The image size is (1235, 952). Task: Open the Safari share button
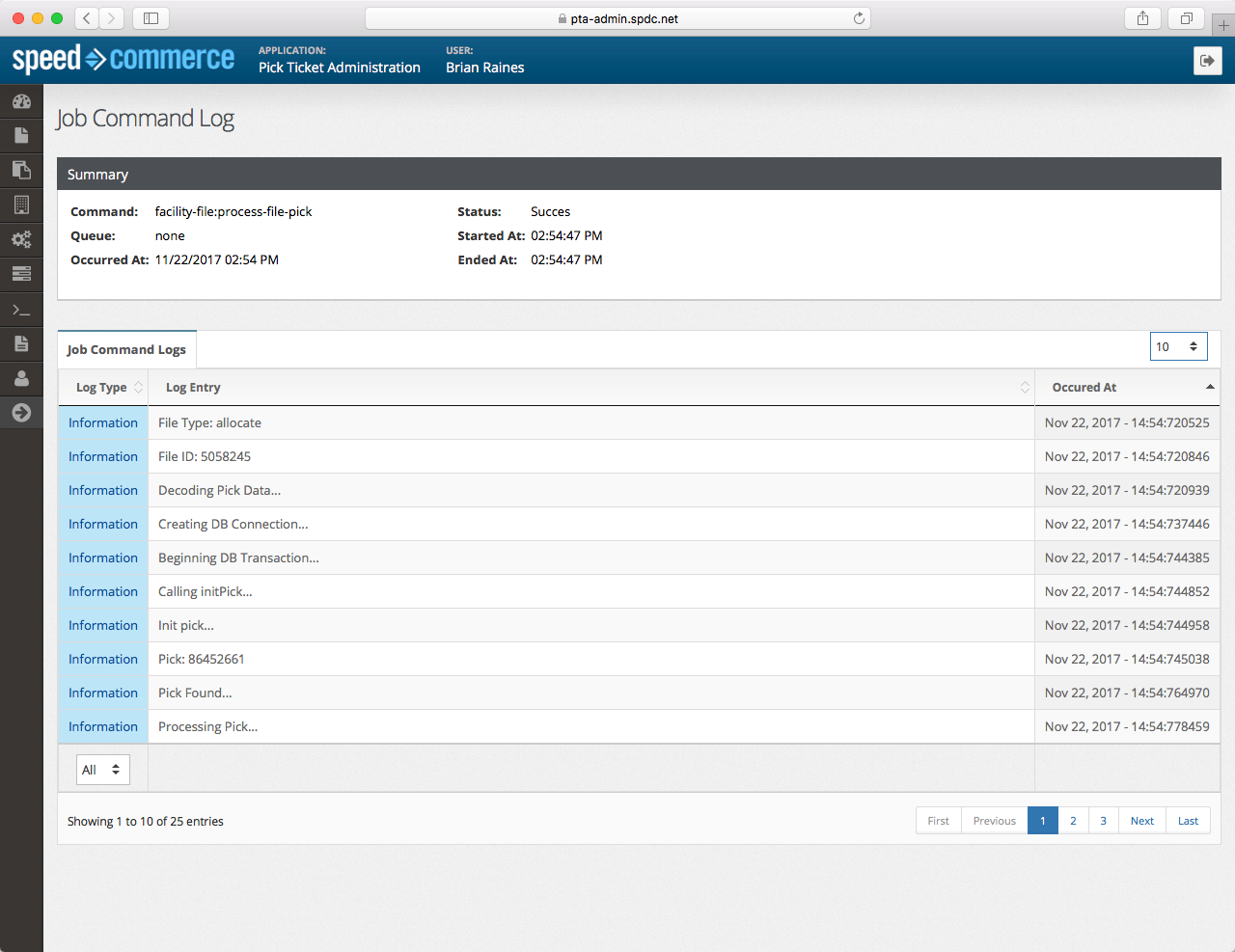1142,18
